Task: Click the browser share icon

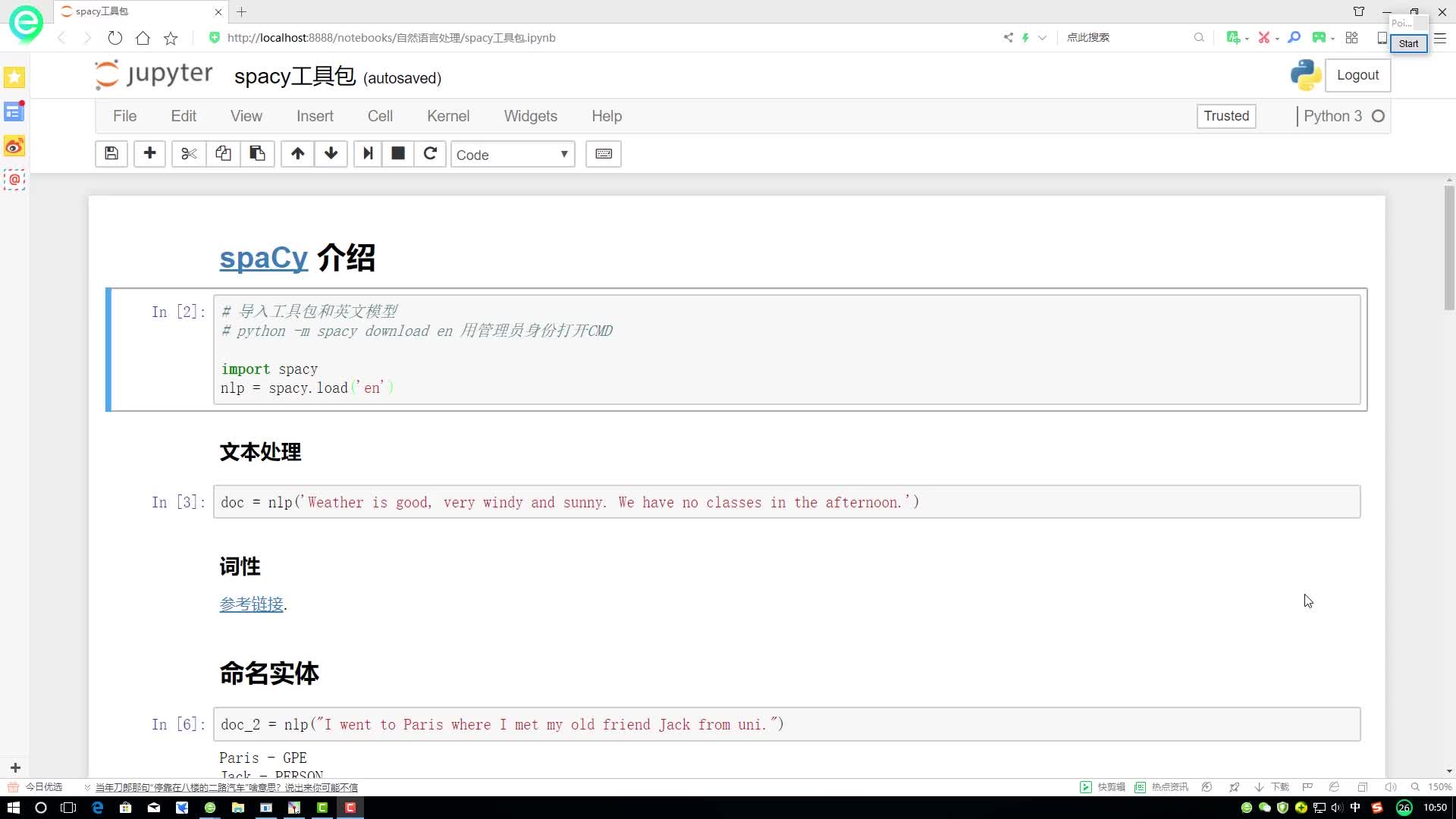Action: coord(1008,37)
